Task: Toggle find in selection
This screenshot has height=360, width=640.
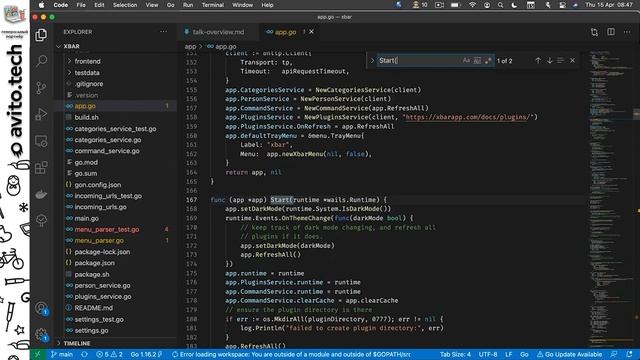Action: point(560,60)
